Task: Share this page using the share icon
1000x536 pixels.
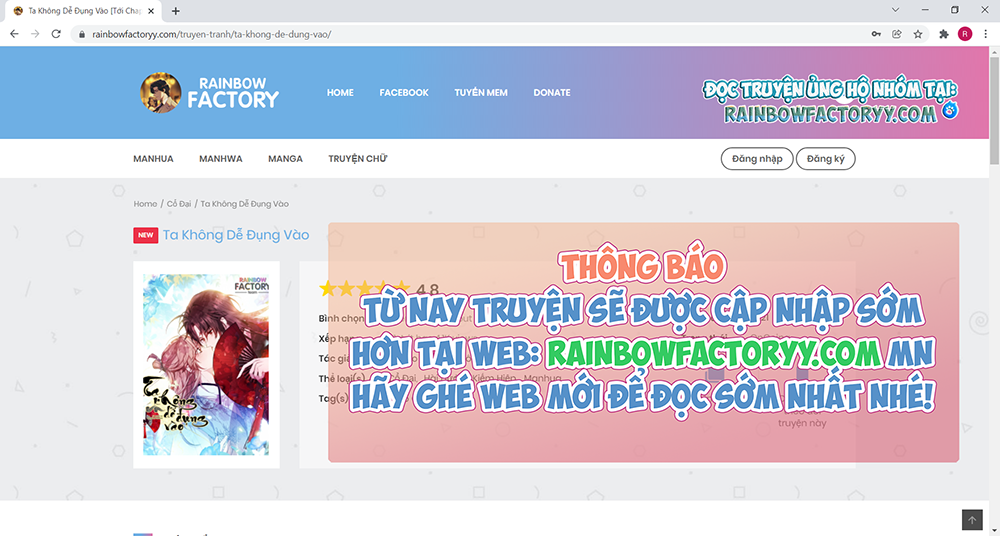Action: click(897, 33)
